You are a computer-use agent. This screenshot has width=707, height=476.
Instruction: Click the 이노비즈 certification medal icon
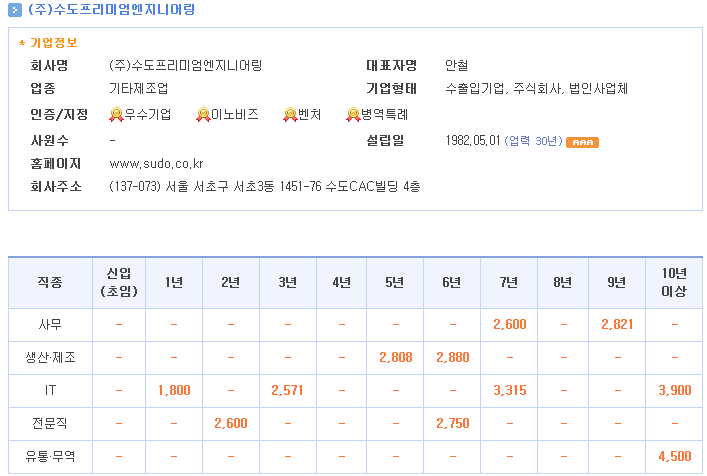(203, 114)
